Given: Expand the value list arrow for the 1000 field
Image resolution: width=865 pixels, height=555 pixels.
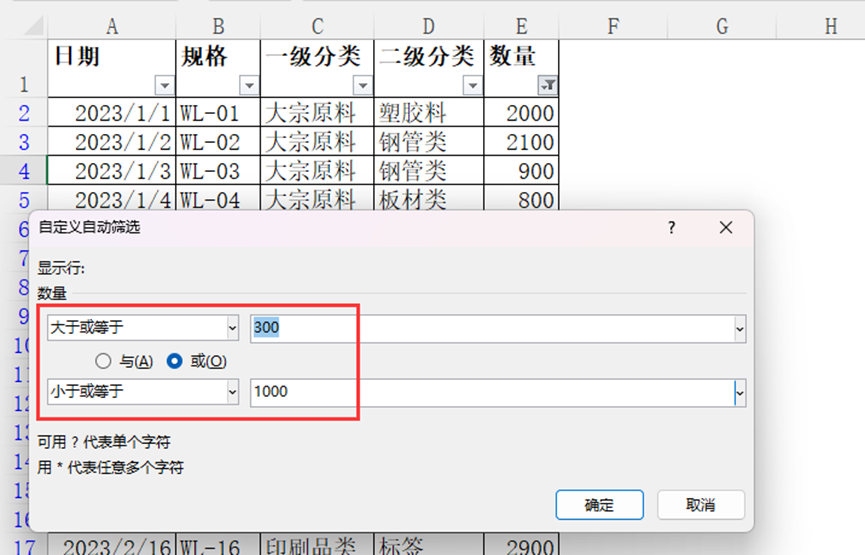Looking at the screenshot, I should (x=740, y=393).
